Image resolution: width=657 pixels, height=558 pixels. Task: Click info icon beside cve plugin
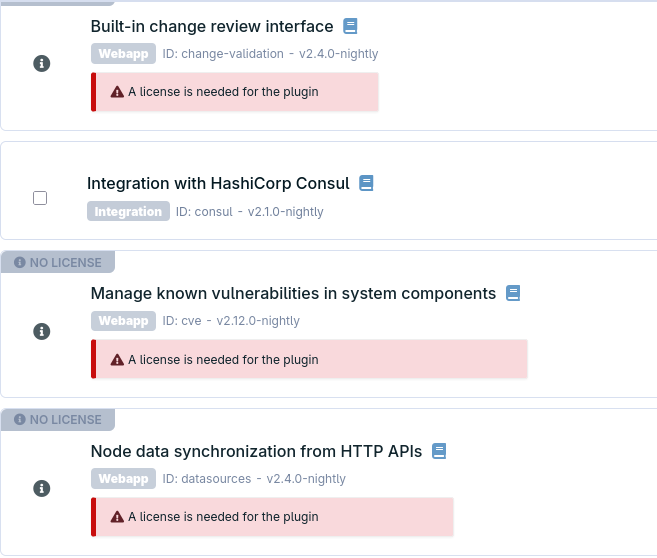[x=41, y=331]
